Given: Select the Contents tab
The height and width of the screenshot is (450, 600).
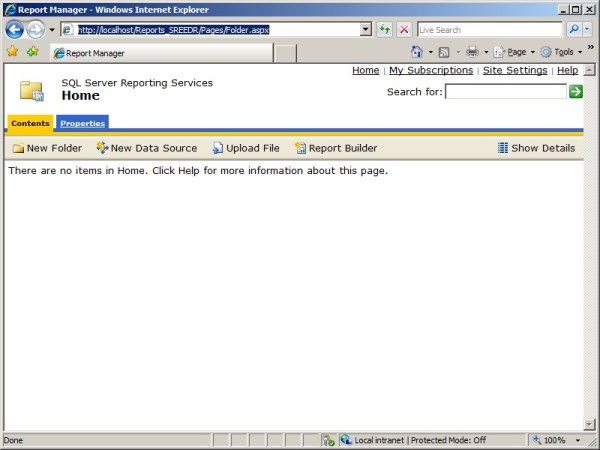Looking at the screenshot, I should pyautogui.click(x=30, y=123).
